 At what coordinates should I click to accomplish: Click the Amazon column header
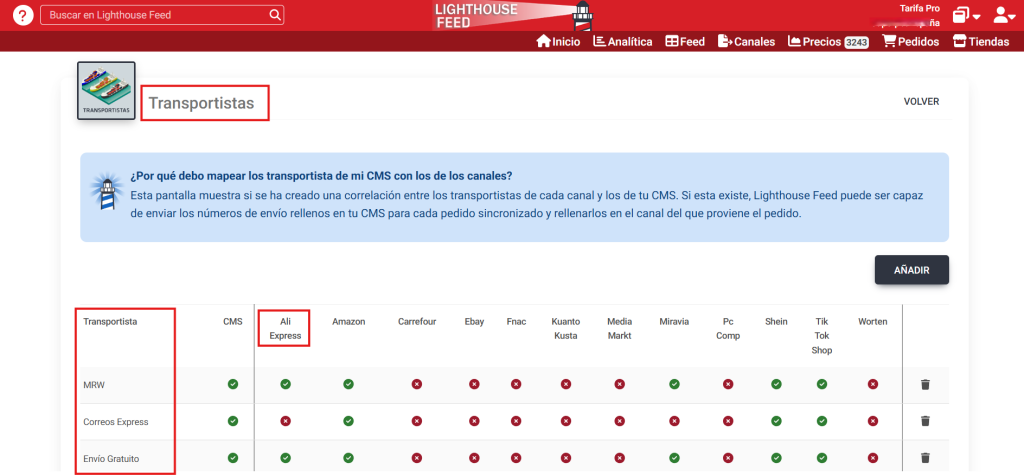point(349,321)
